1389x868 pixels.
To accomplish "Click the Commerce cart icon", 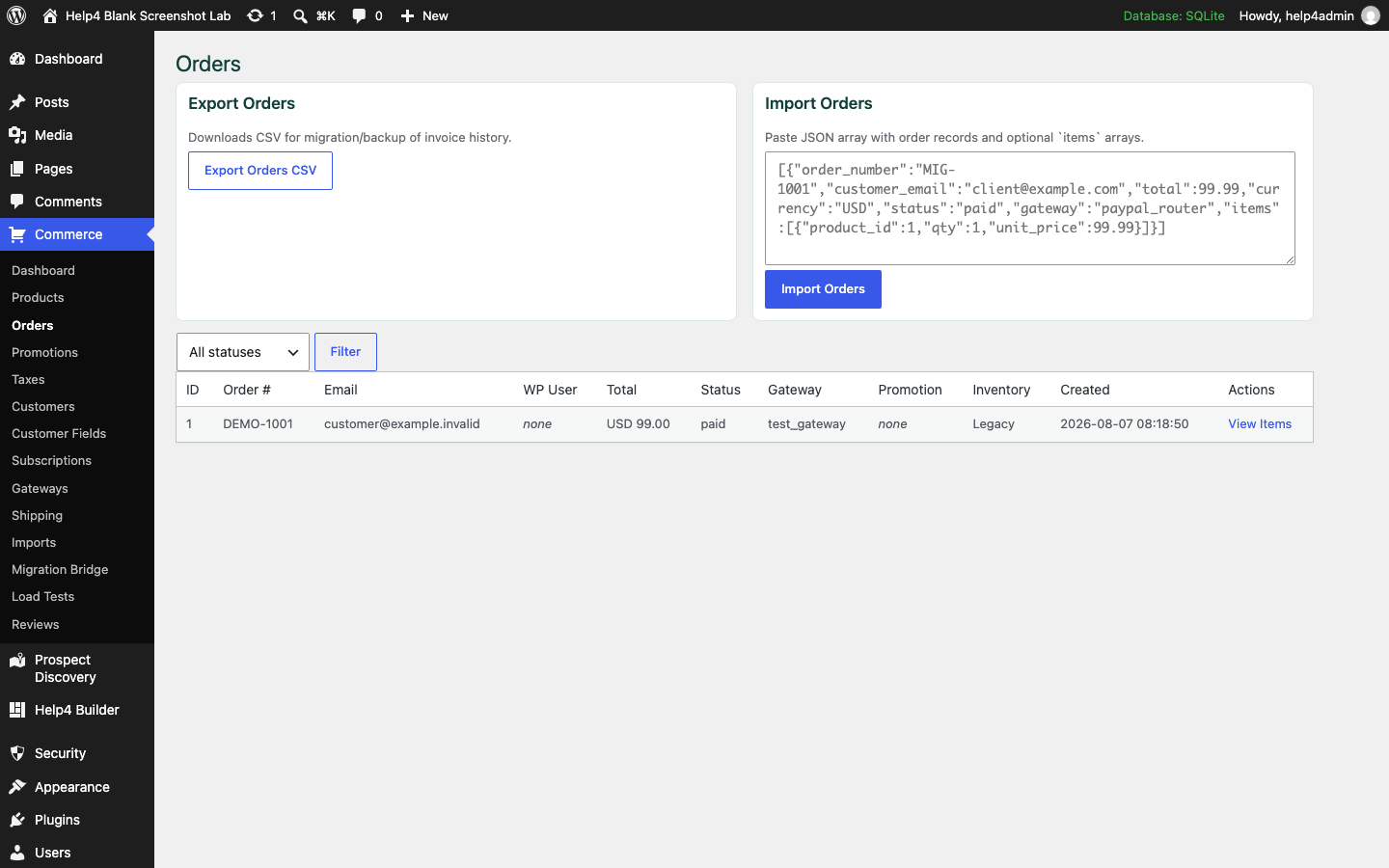I will click(17, 234).
